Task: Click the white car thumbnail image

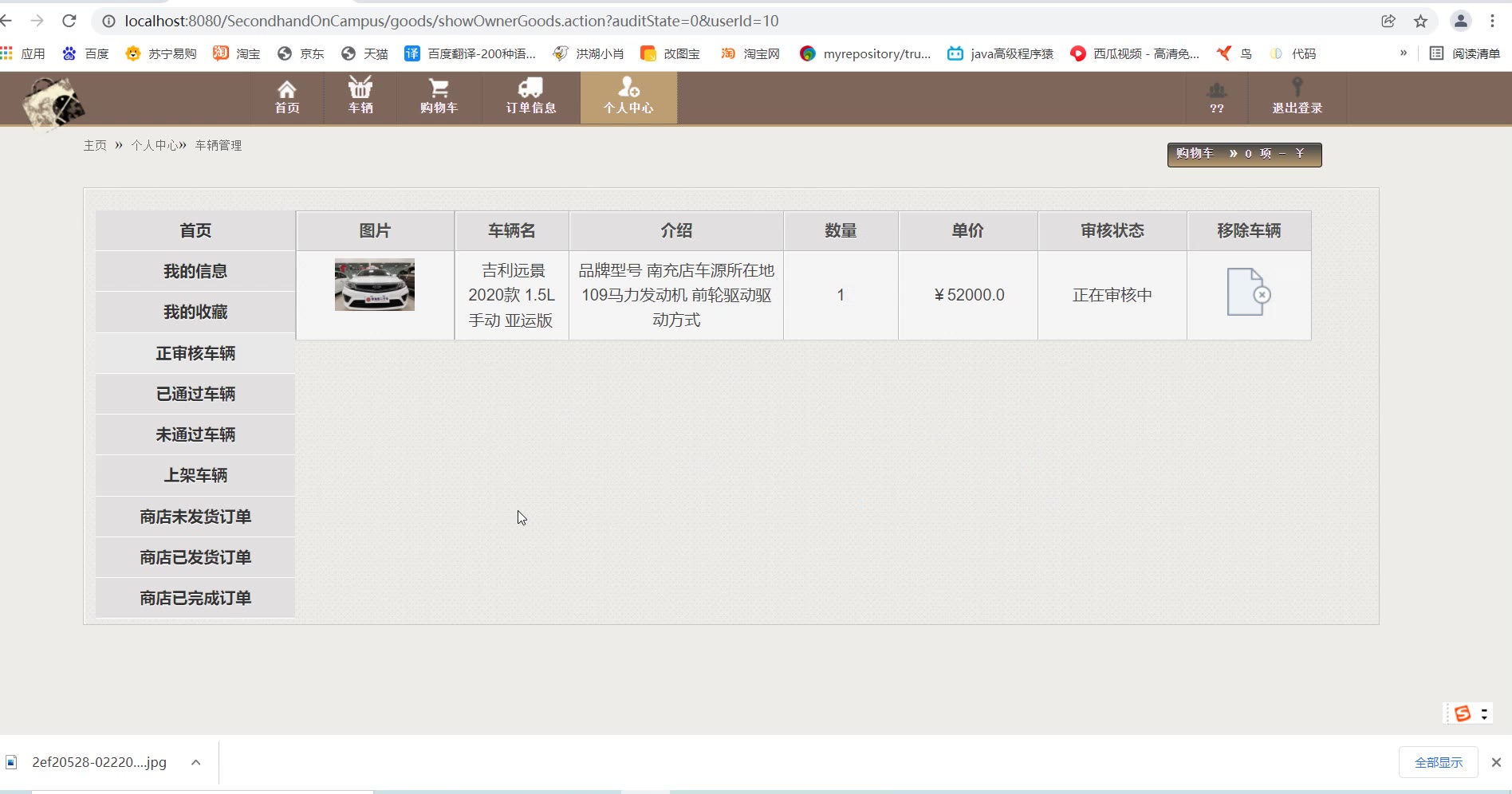Action: pos(375,285)
